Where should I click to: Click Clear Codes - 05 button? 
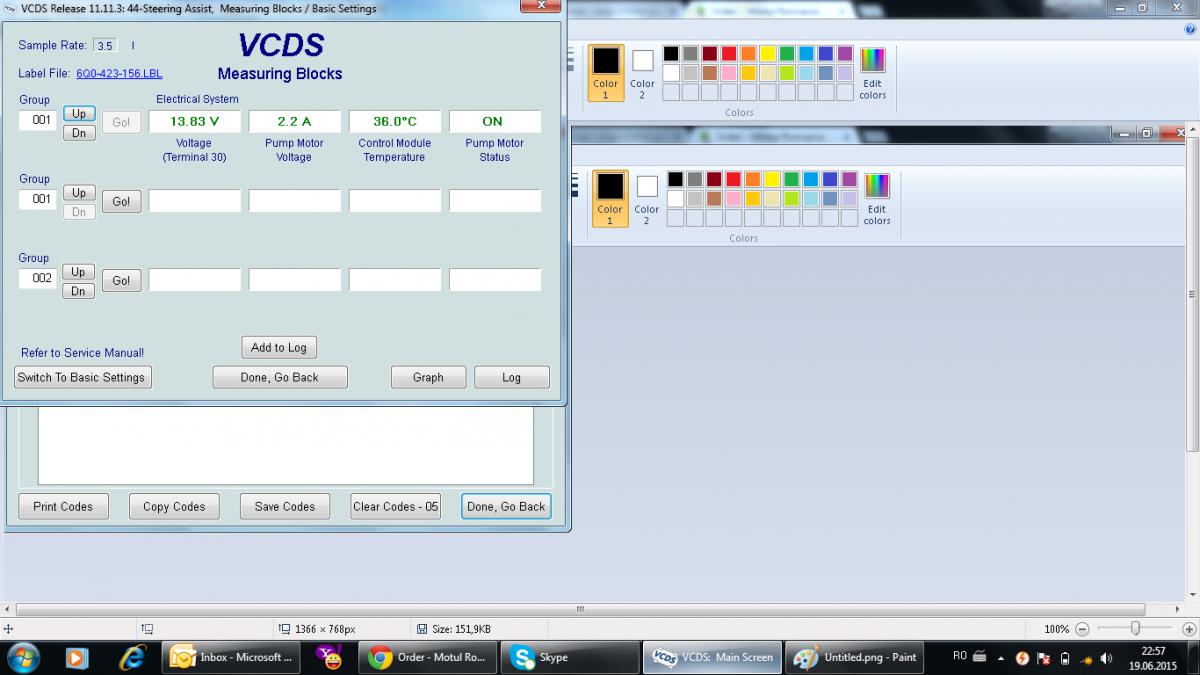tap(396, 506)
